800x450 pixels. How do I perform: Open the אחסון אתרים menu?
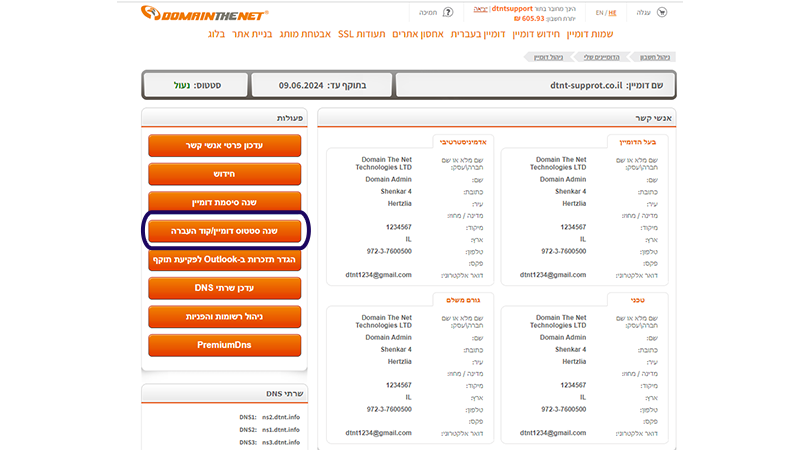coord(418,34)
